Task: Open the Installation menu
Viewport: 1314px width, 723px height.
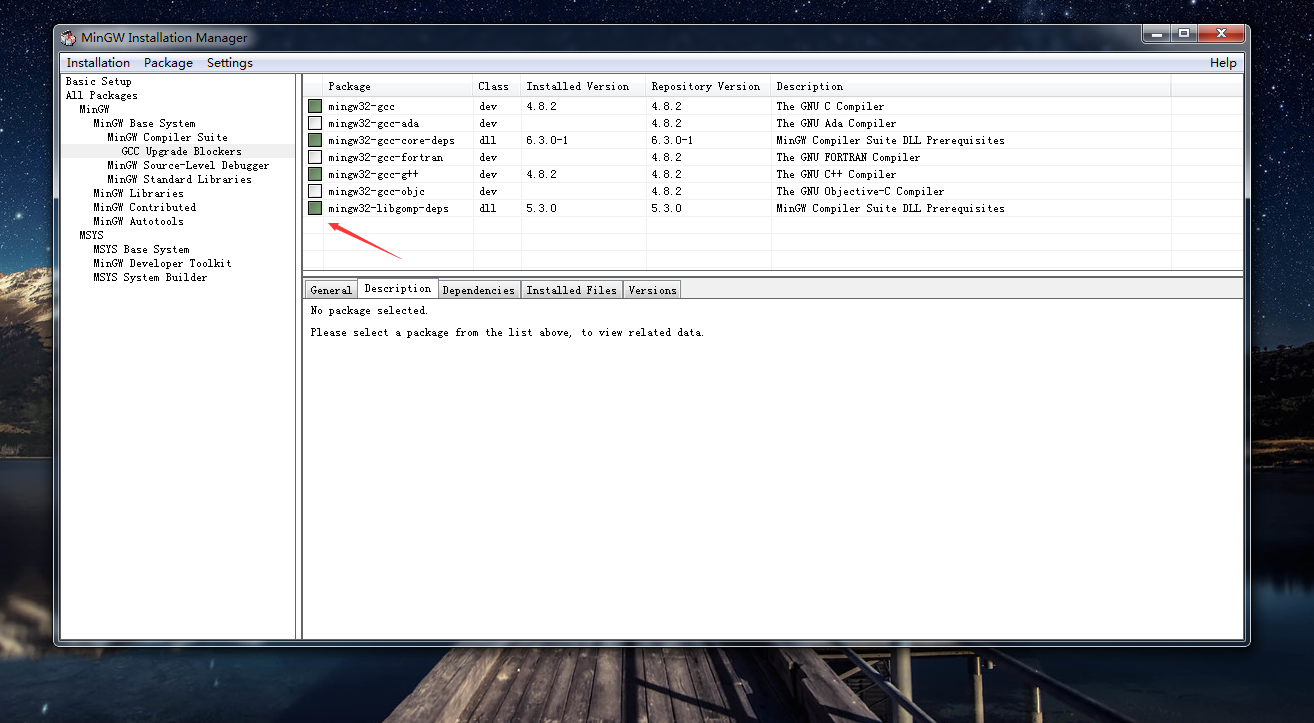Action: coord(98,62)
